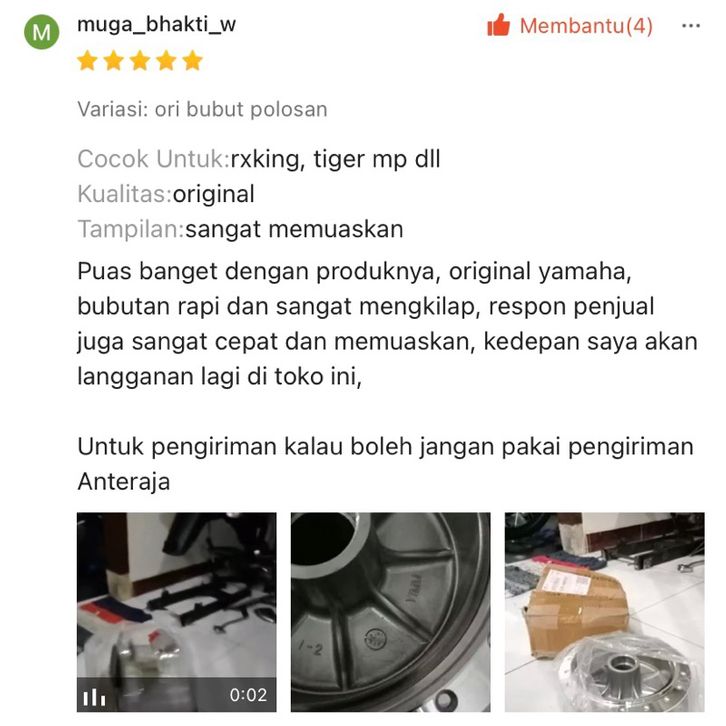The image size is (726, 726).
Task: Tap the thumbs-up Membantu icon
Action: pyautogui.click(x=498, y=25)
